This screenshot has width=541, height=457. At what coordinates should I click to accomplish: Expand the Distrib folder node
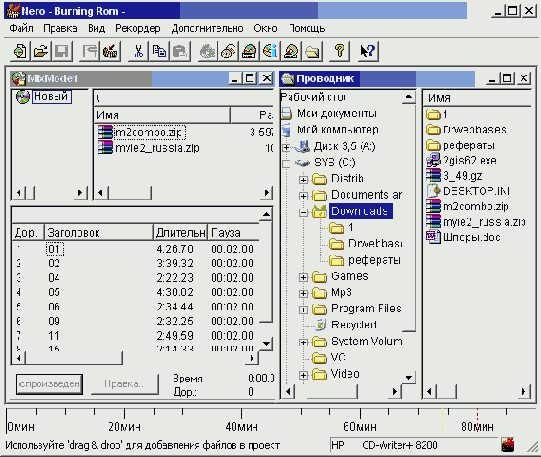pyautogui.click(x=303, y=180)
